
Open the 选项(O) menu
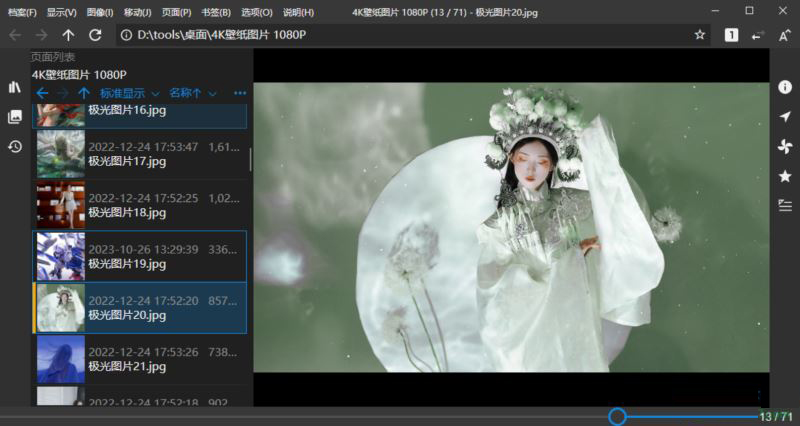[257, 12]
